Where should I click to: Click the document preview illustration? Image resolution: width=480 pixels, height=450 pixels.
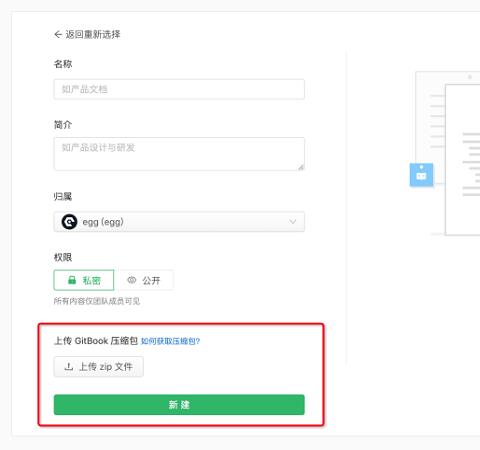click(447, 153)
